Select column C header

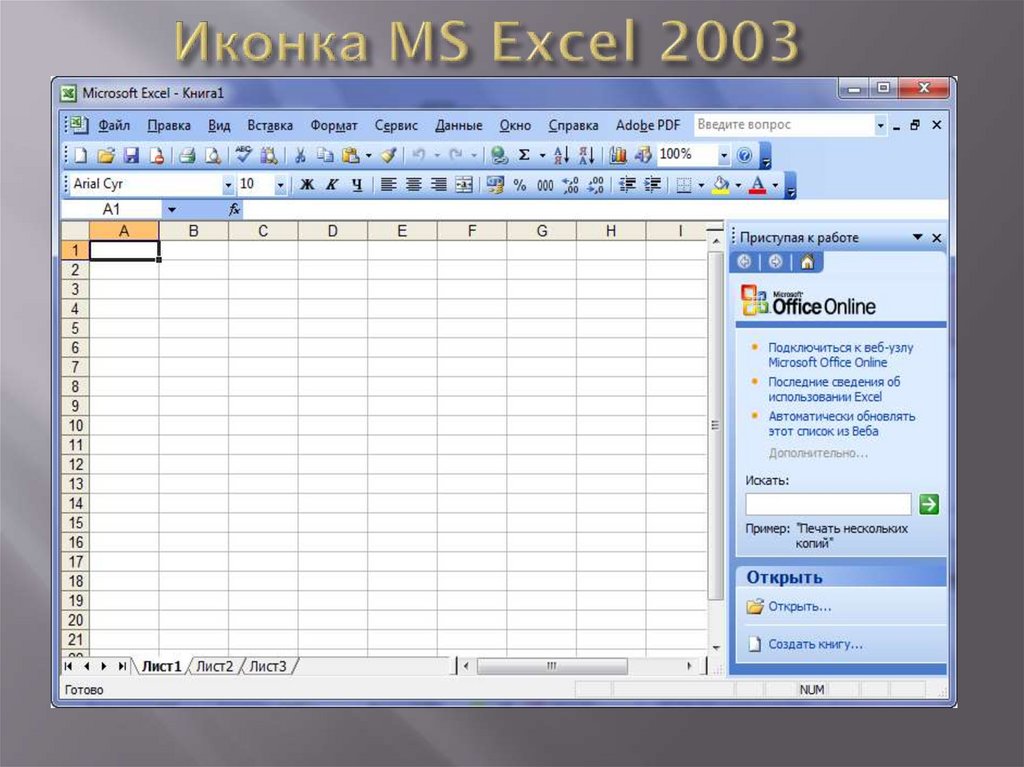pos(263,231)
